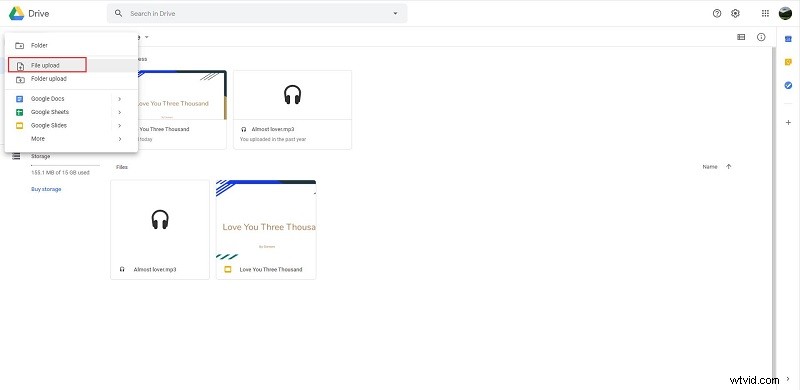Click the green Sheets icon in menu

(x=19, y=112)
